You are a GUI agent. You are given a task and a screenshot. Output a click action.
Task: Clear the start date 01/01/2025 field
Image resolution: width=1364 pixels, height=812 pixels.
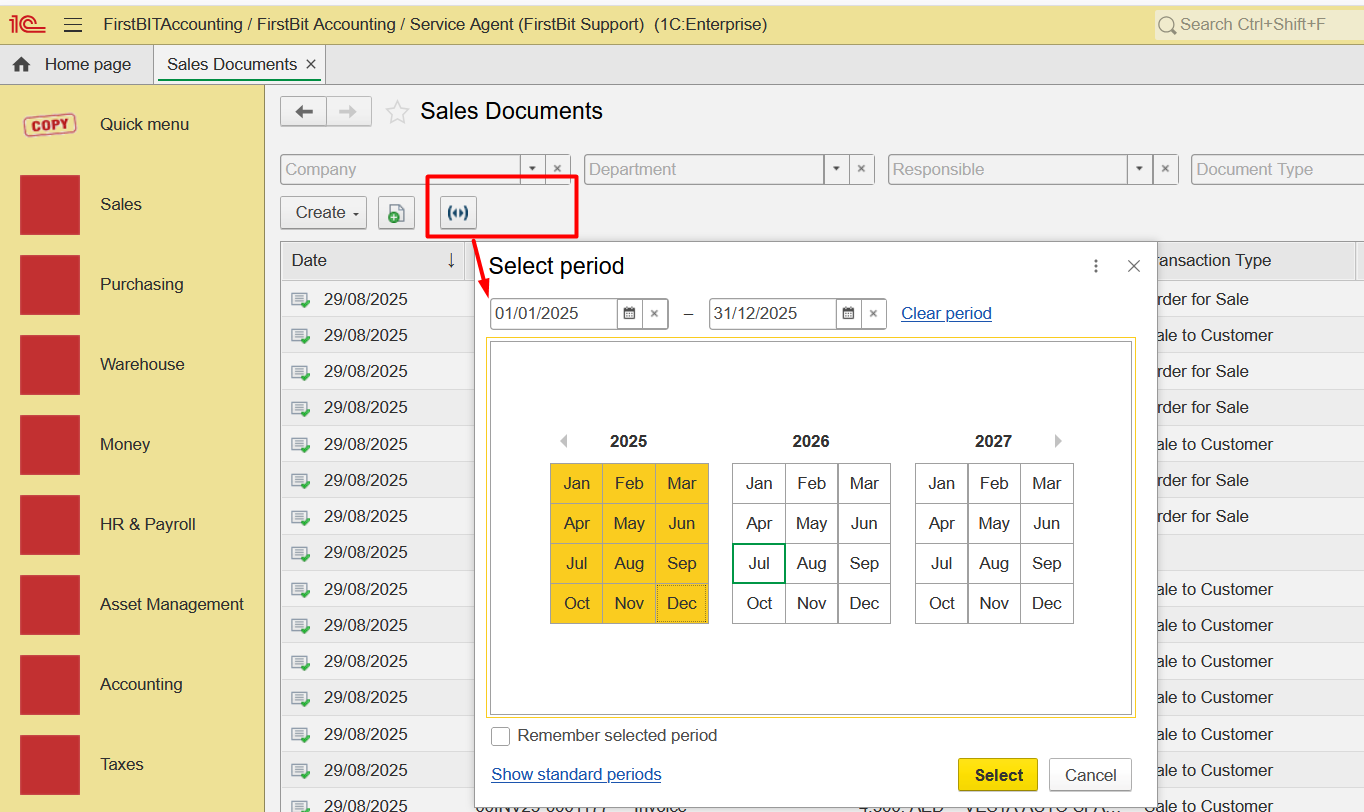(x=654, y=314)
